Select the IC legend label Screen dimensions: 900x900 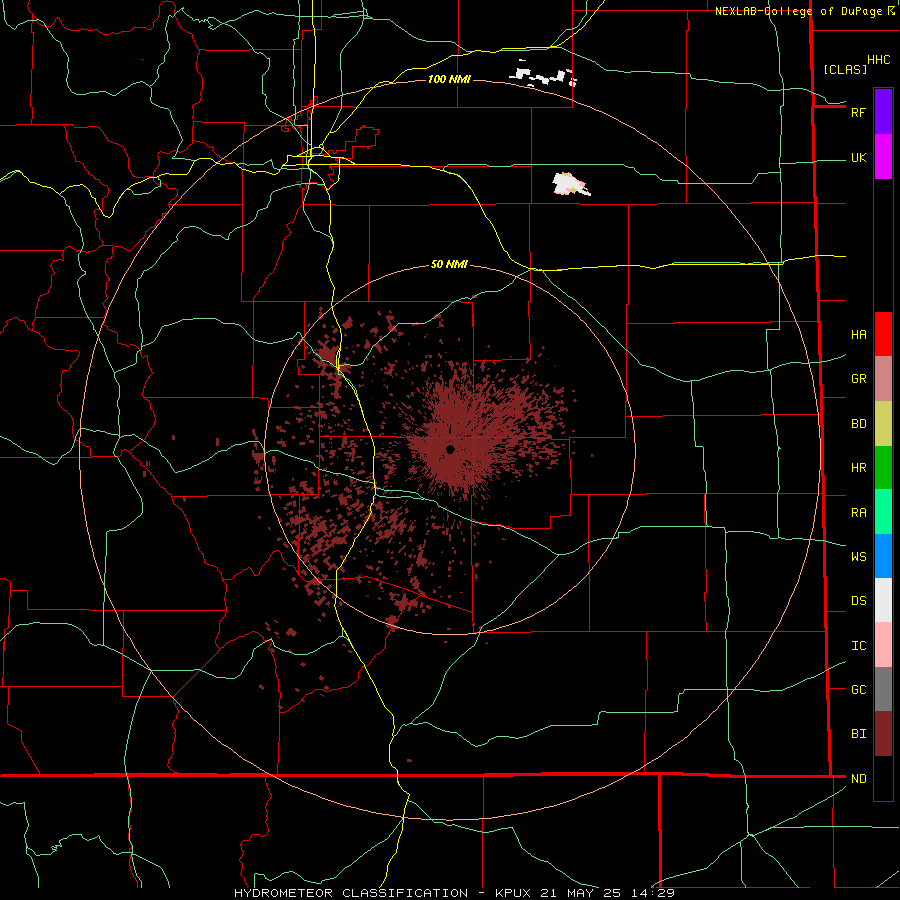coord(858,645)
